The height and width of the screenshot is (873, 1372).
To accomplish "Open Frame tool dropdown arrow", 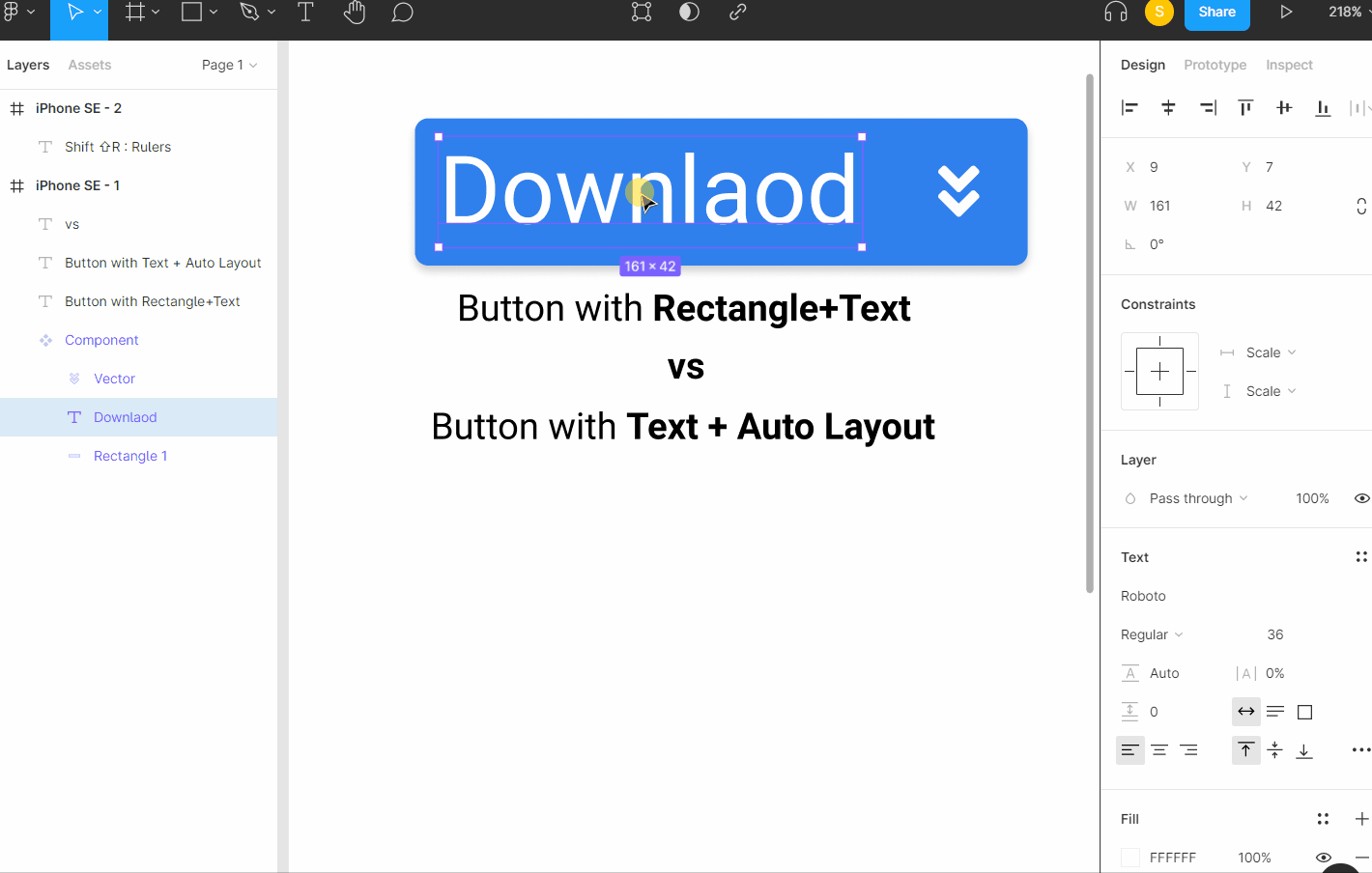I will (156, 12).
